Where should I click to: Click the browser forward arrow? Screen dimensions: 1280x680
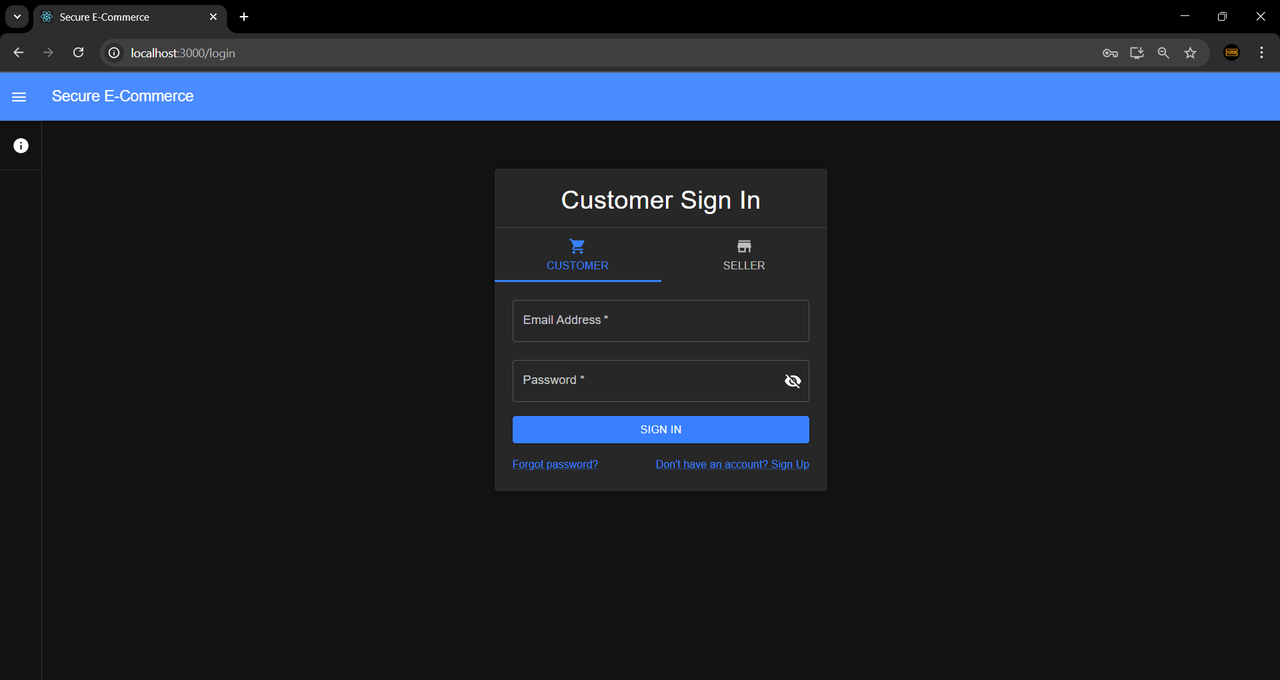[48, 53]
